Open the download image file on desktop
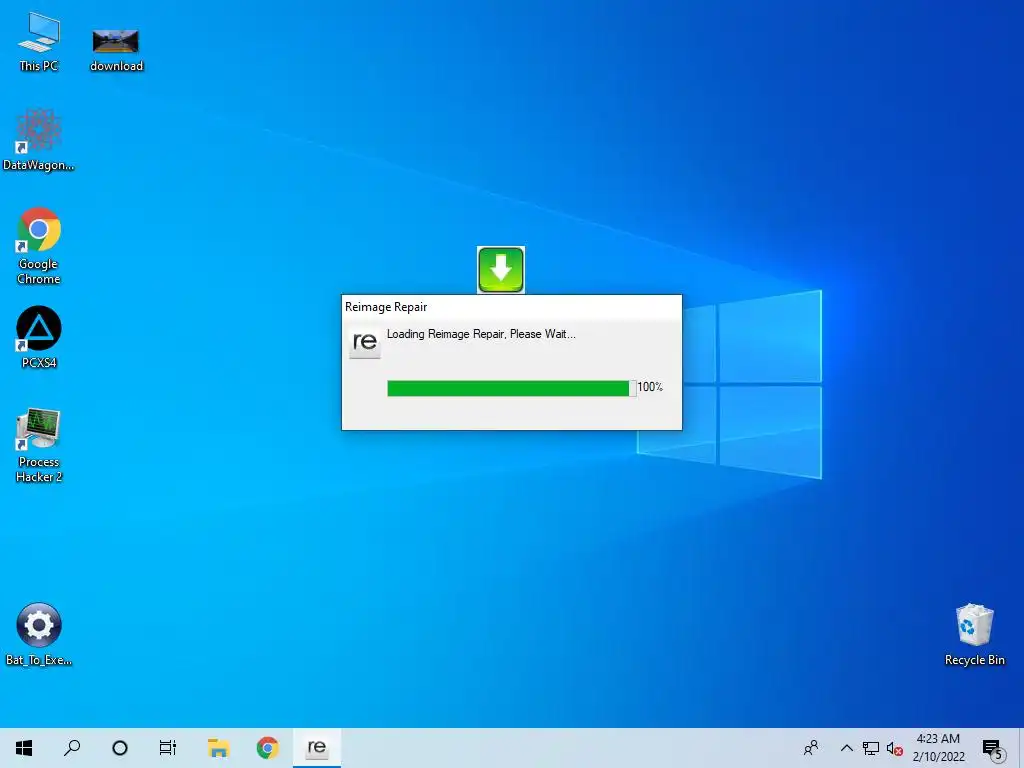The height and width of the screenshot is (768, 1024). click(116, 49)
